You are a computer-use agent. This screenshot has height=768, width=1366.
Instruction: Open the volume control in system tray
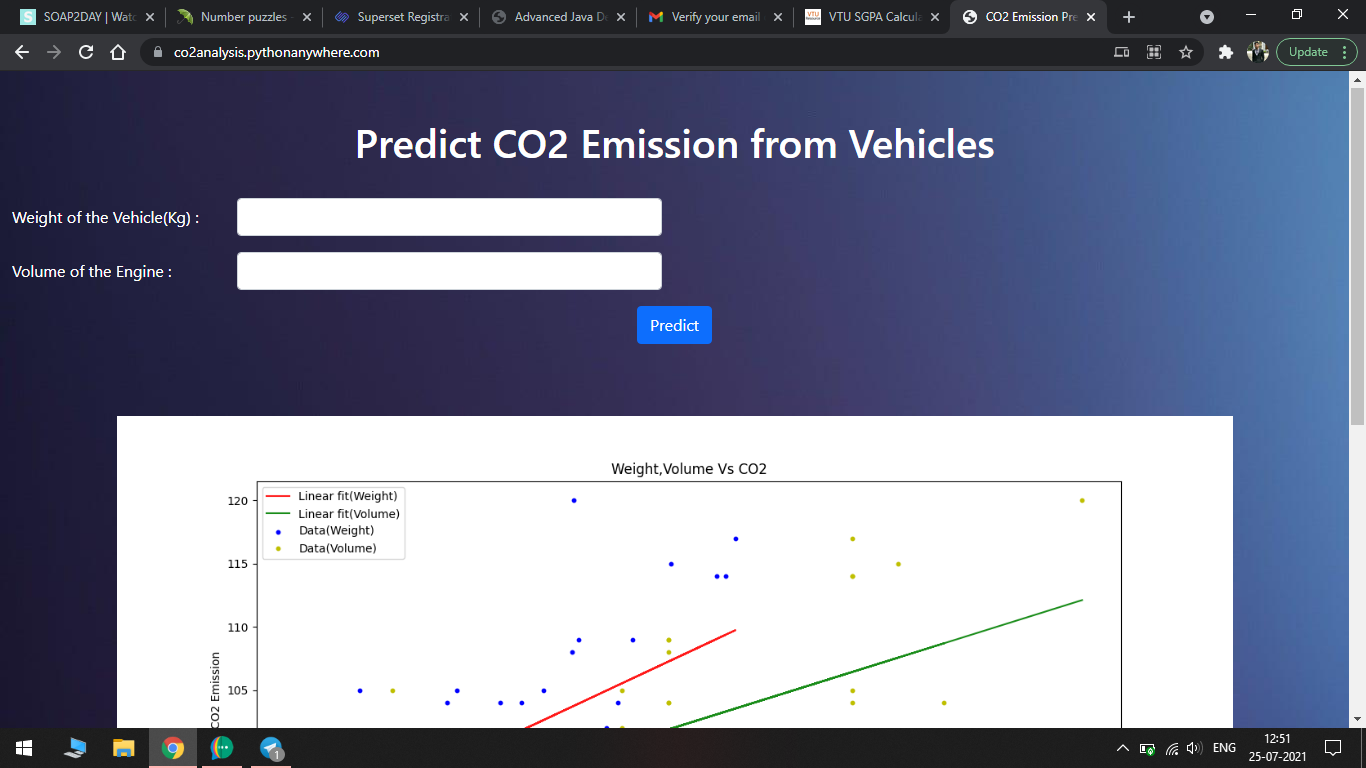click(1193, 748)
